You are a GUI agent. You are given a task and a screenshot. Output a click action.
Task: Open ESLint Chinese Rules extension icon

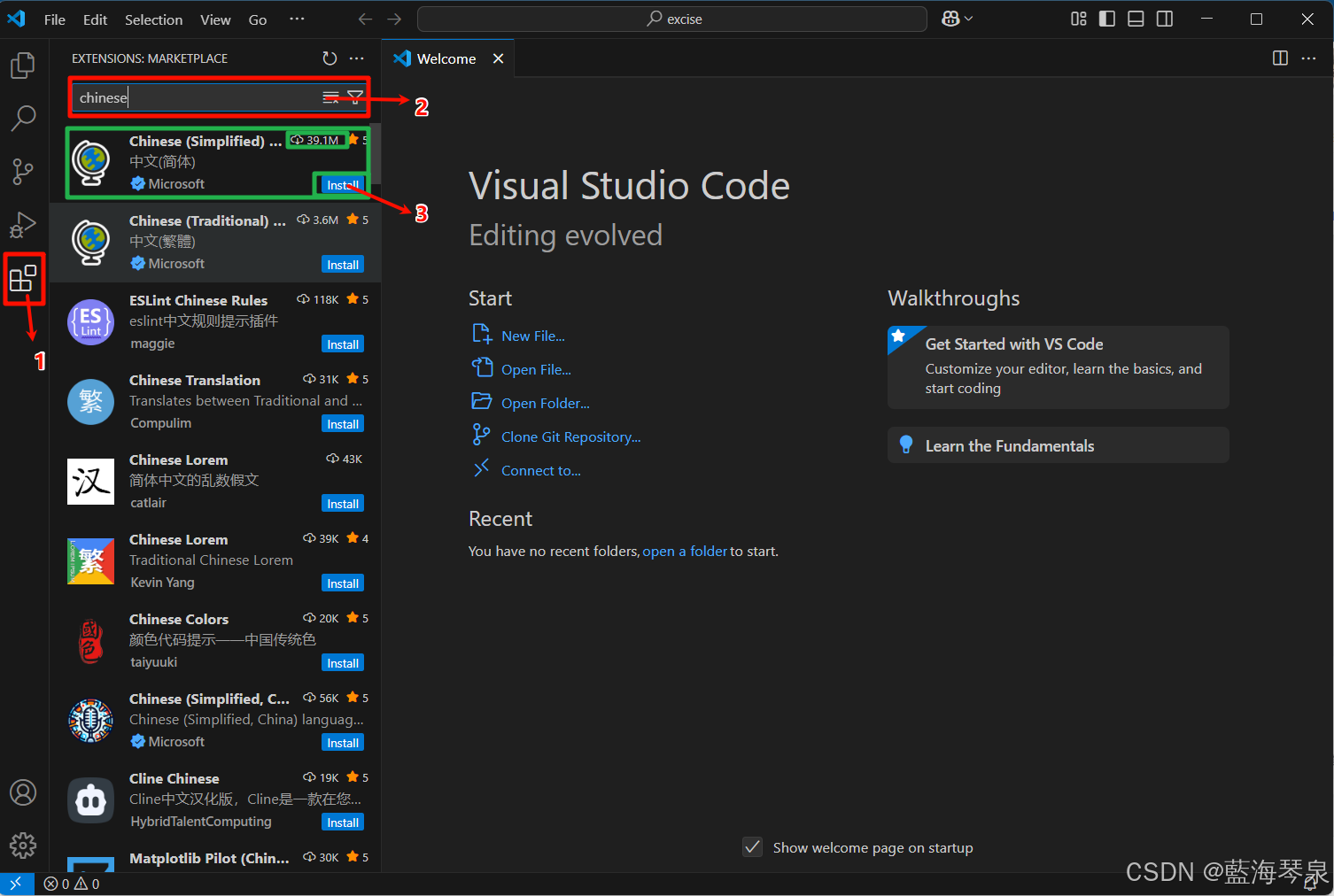click(91, 322)
